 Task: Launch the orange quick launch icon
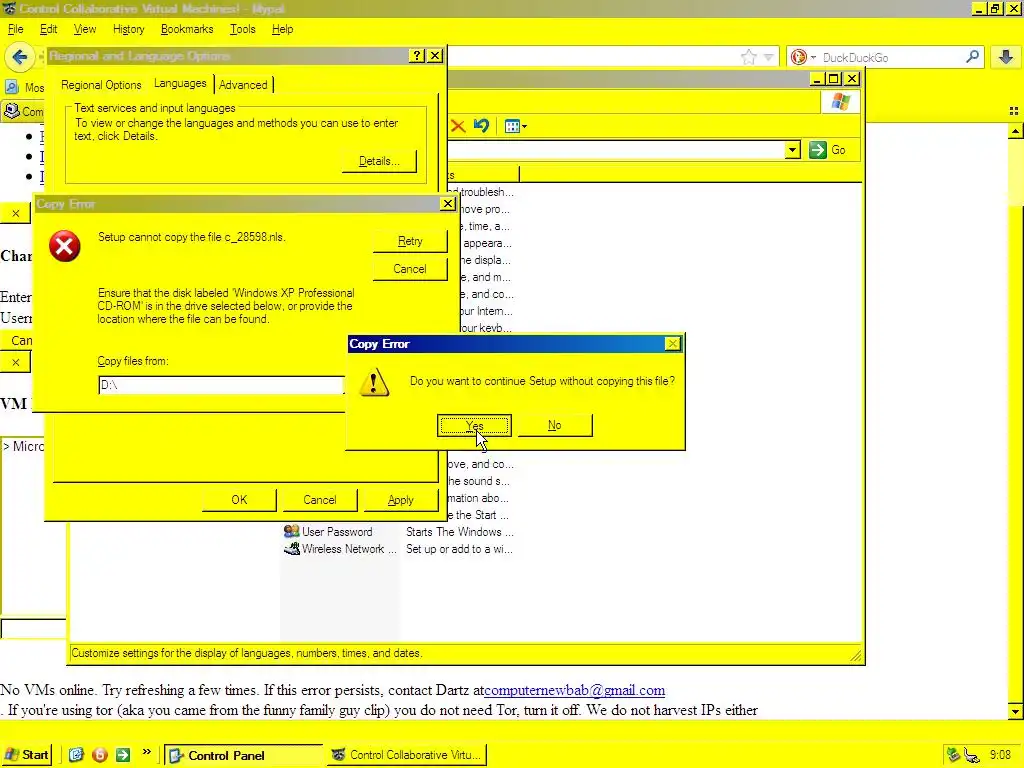99,755
